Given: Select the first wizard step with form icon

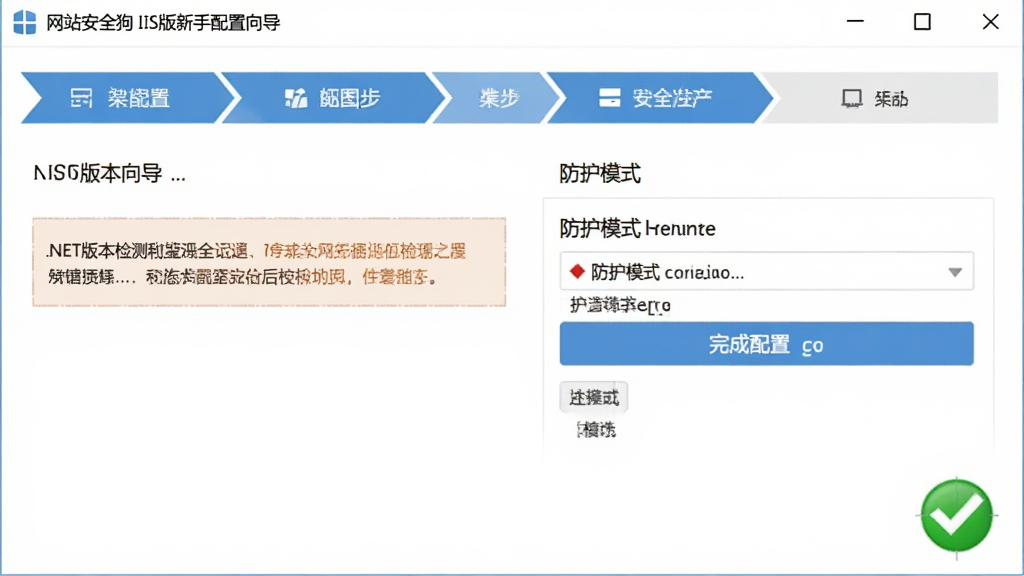Looking at the screenshot, I should coord(127,98).
